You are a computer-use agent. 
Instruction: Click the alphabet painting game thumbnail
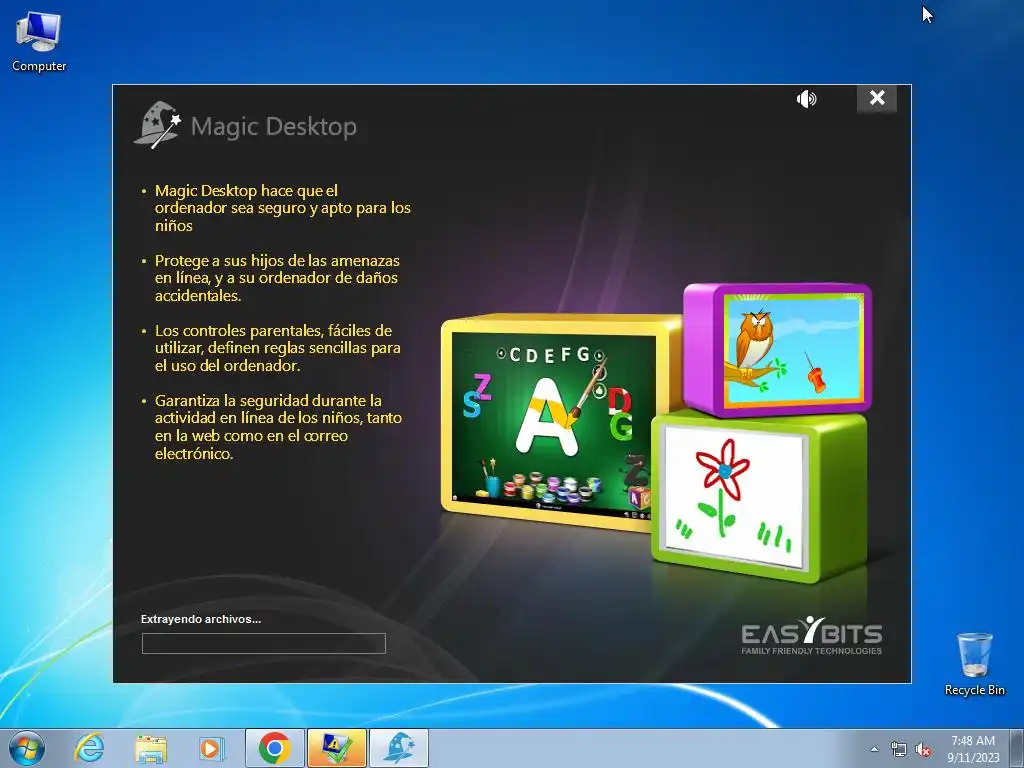[554, 424]
